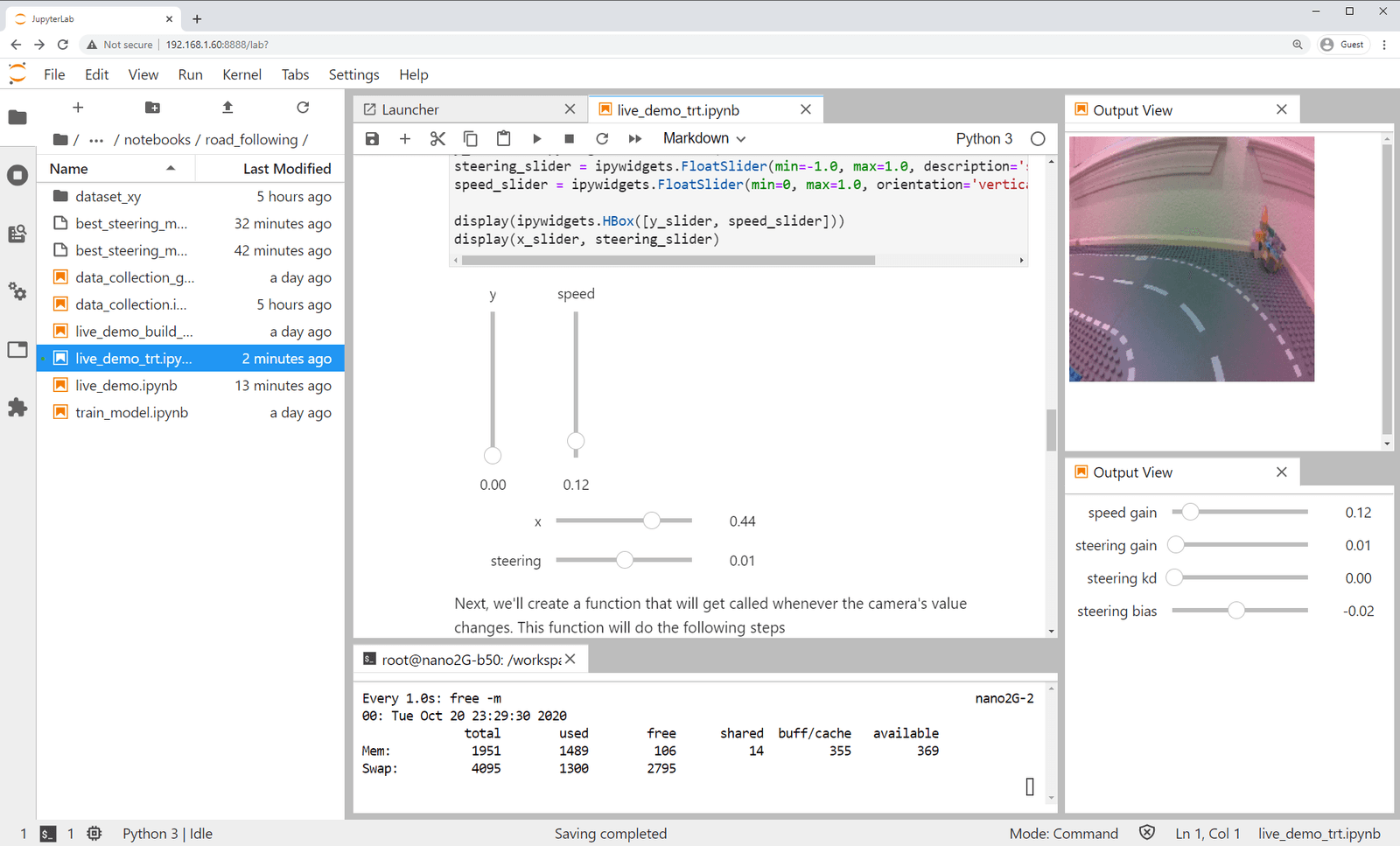Save the notebook with the floppy icon

coord(372,138)
